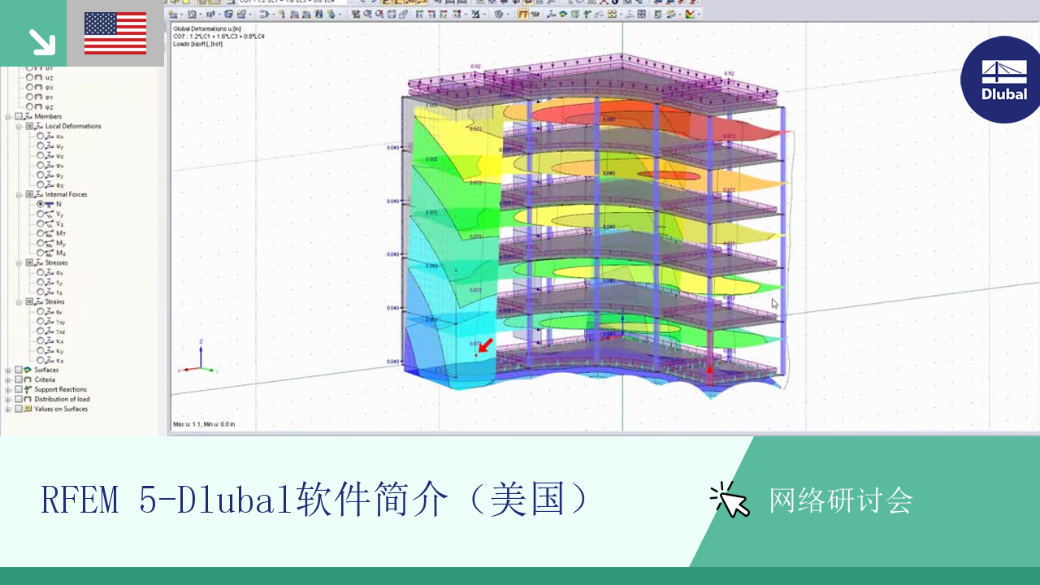Collapse the Strains tree node
1040x585 pixels.
point(19,302)
